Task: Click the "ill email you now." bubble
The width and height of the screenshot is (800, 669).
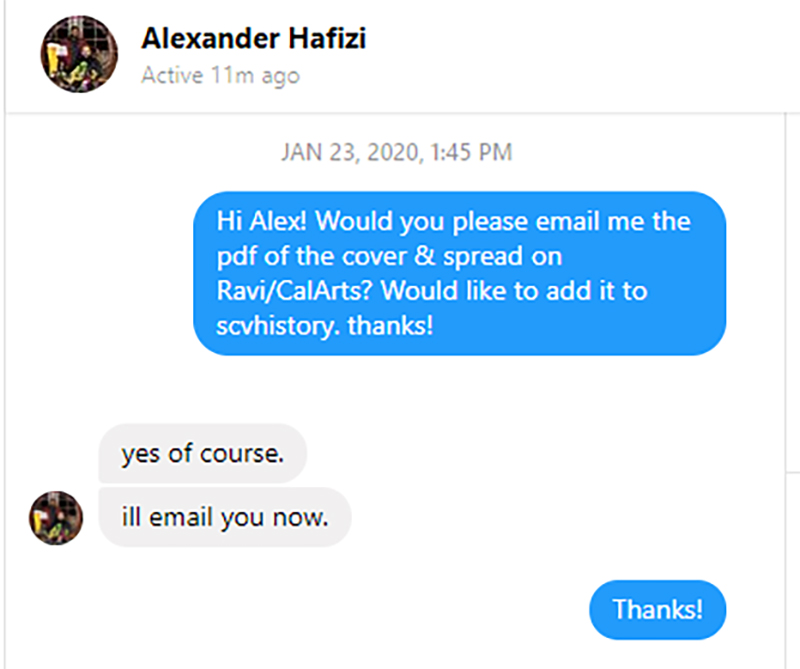Action: [x=224, y=516]
